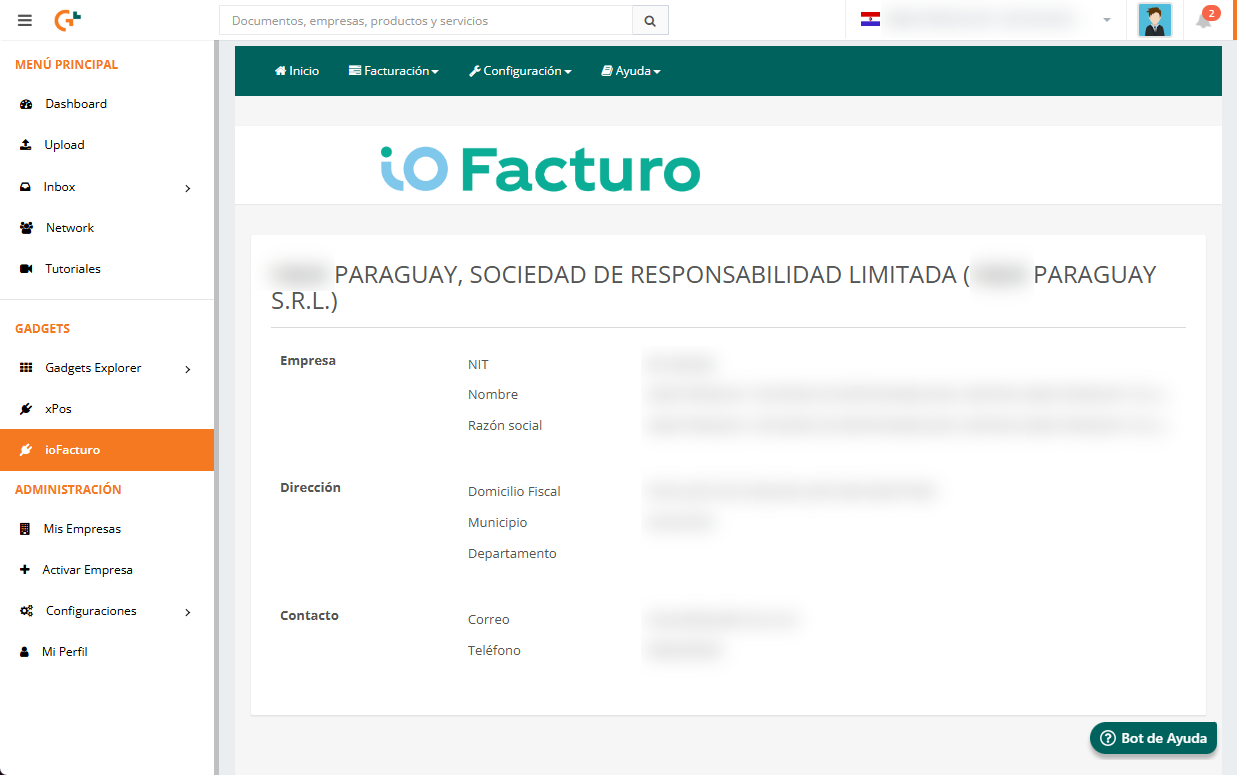The image size is (1237, 775).
Task: Click the xPos plug icon
Action: coord(26,409)
